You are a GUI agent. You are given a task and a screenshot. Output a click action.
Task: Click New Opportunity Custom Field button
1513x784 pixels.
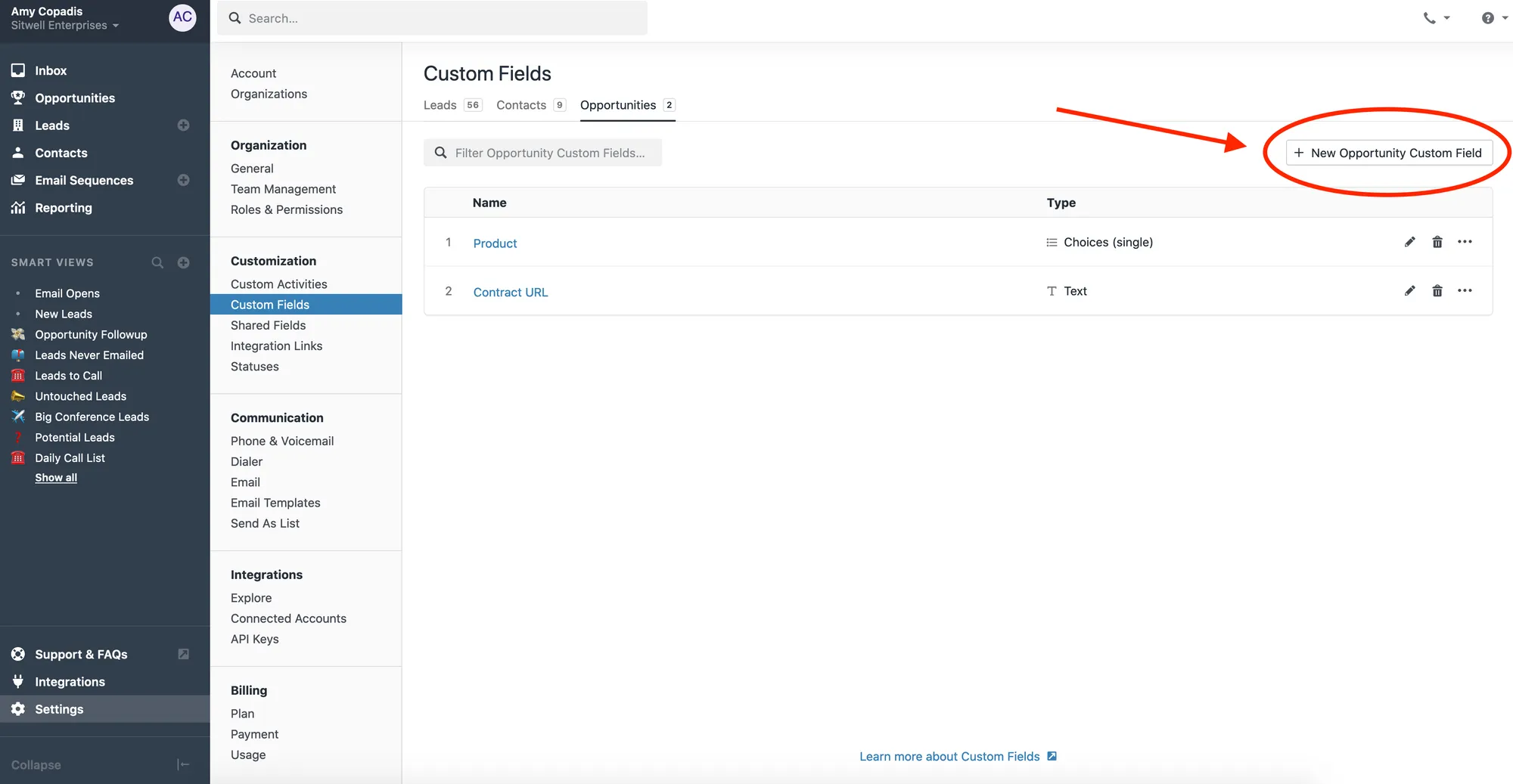1388,153
